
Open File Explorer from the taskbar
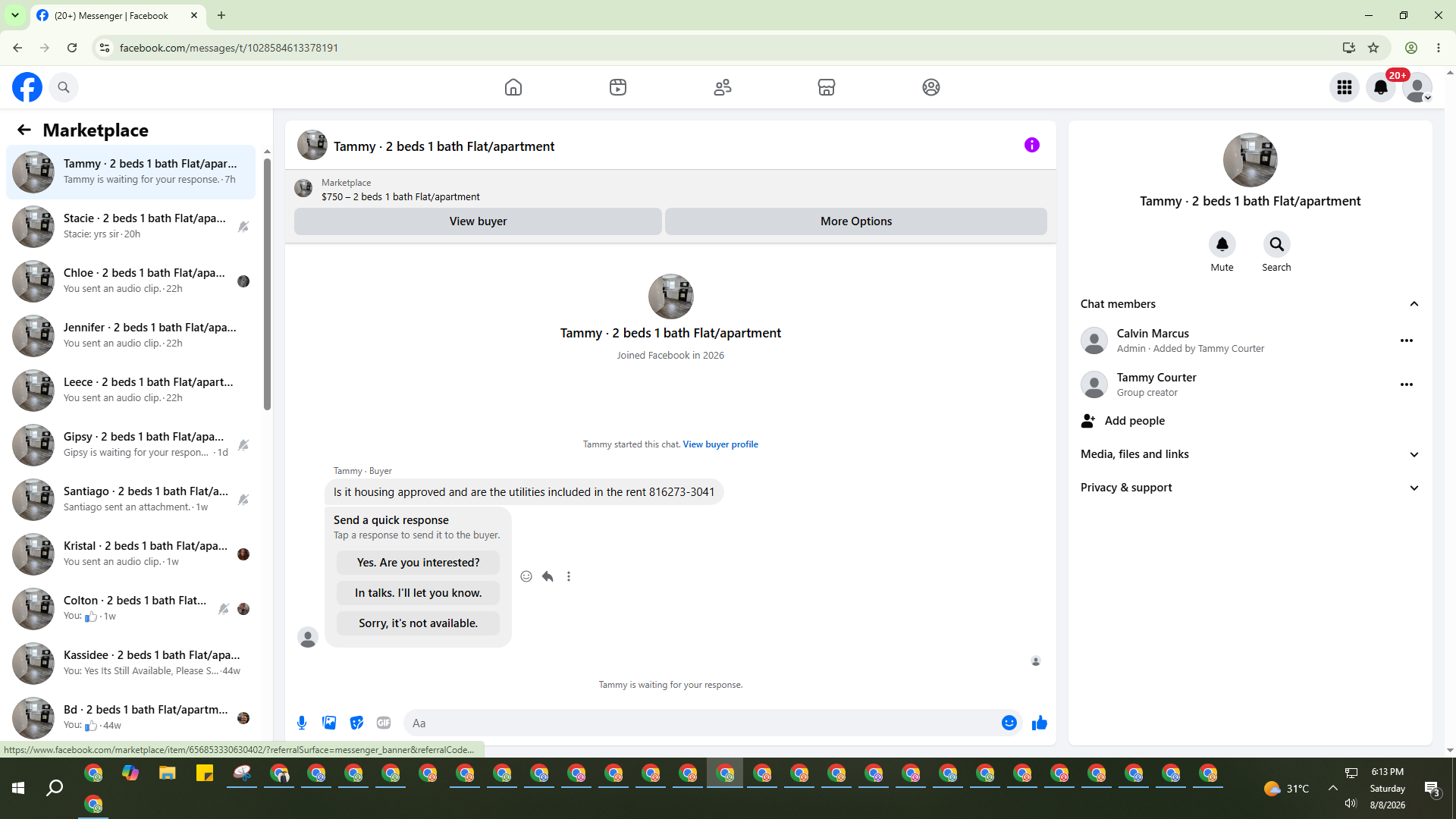click(x=168, y=773)
